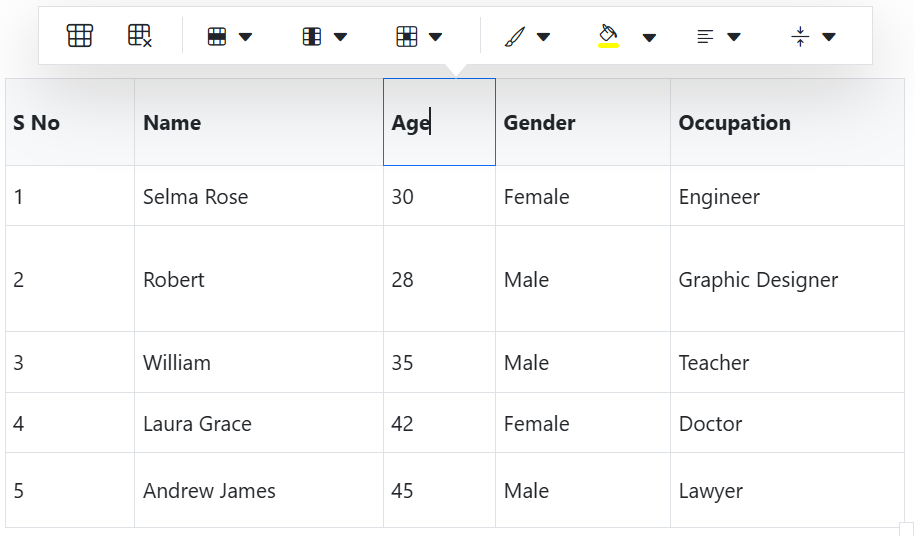Click the vertical alignment icon
This screenshot has width=914, height=536.
(x=800, y=37)
